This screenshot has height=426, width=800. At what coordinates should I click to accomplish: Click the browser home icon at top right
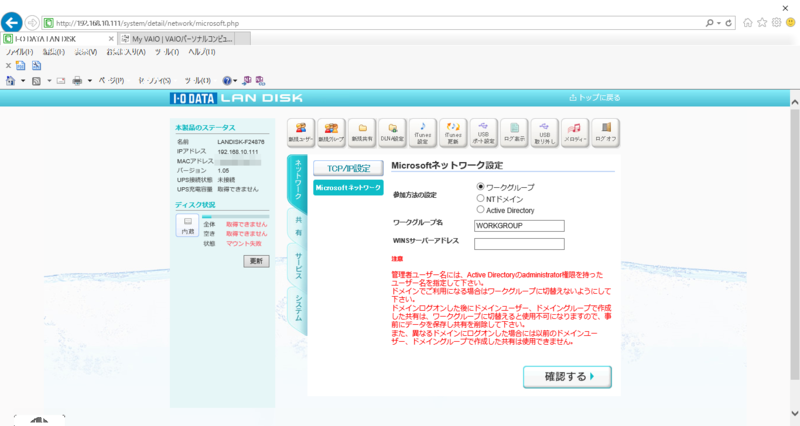point(747,22)
